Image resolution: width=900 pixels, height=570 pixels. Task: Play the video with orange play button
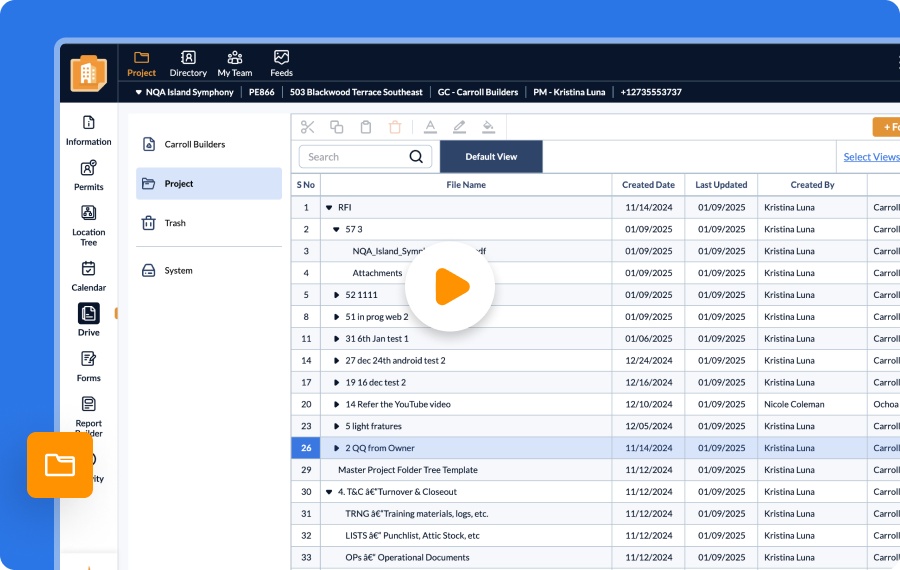click(450, 286)
